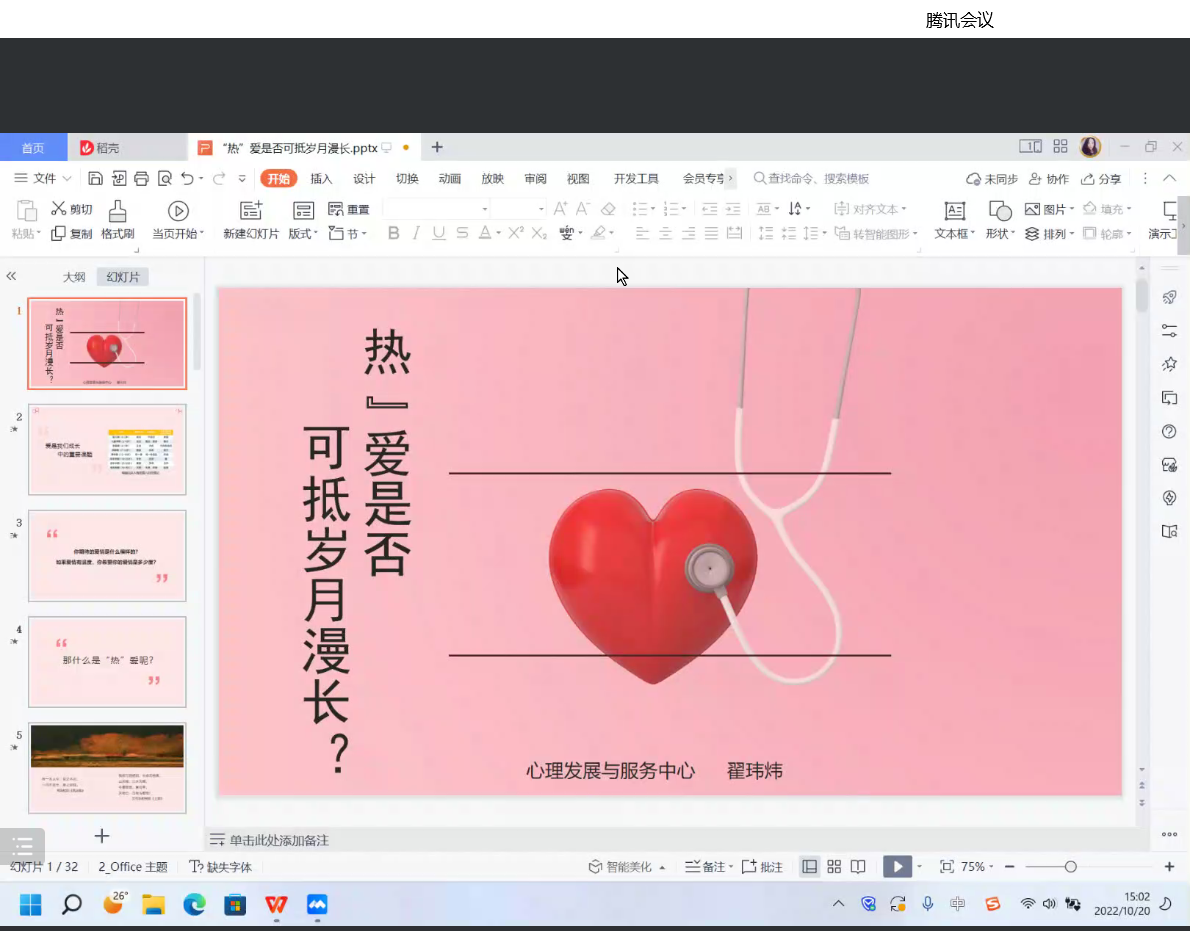Switch to slide sorter grid view
The image size is (1190, 931).
tap(834, 867)
